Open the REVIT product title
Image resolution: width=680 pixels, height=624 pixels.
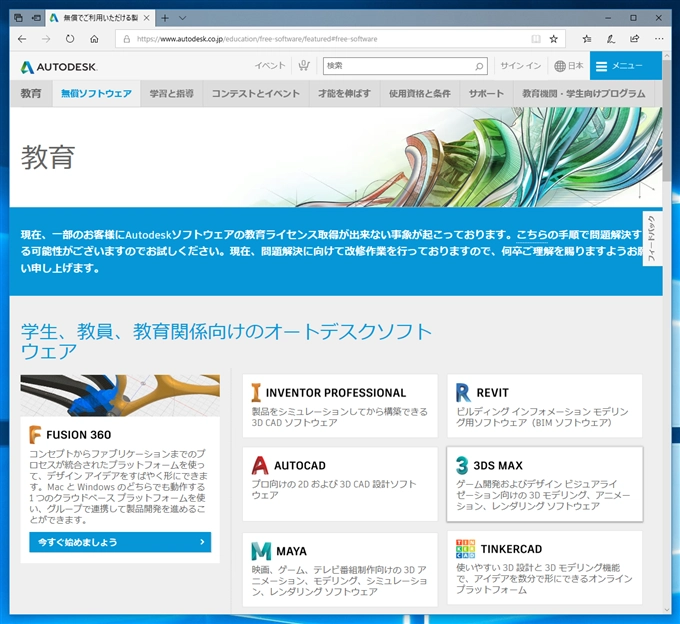point(492,393)
